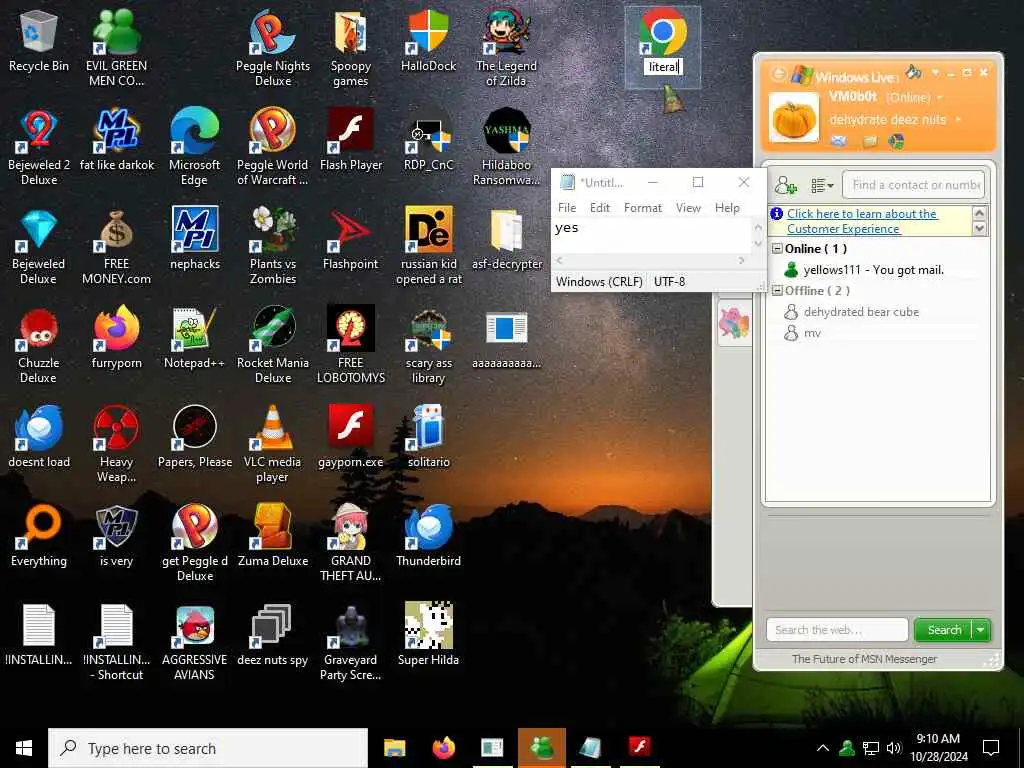
Task: Open the Everything search shortcut
Action: coord(39,536)
